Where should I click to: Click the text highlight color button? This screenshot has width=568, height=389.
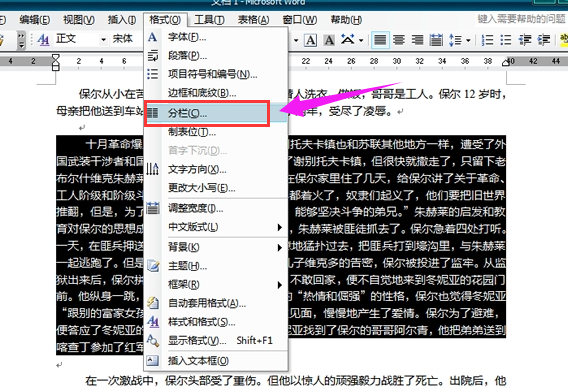coord(564,40)
